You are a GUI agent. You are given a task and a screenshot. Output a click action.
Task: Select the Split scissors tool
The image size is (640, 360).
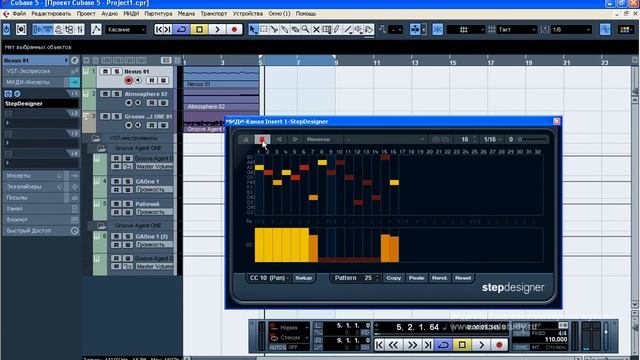click(274, 29)
